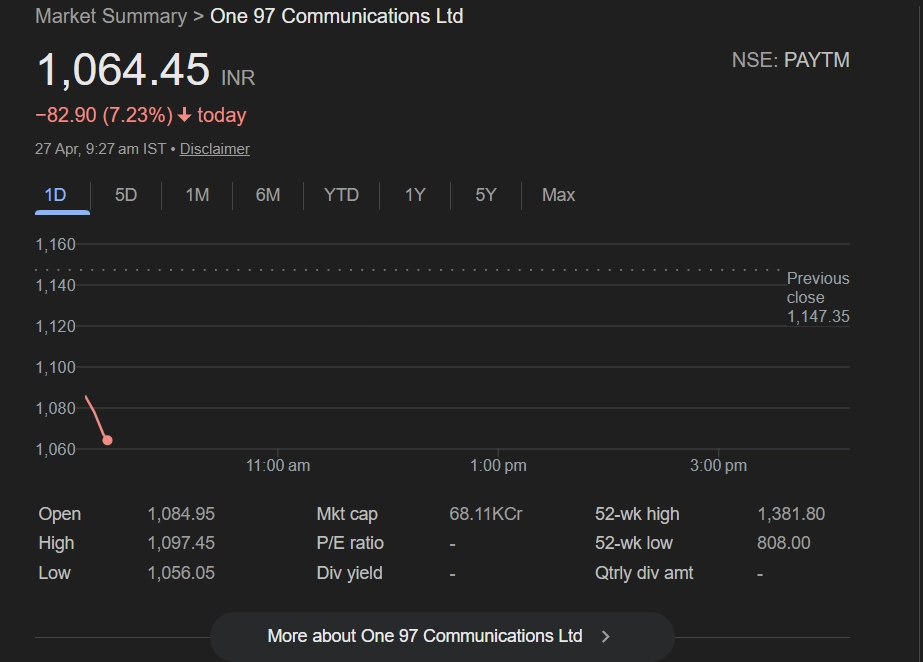Screen dimensions: 923x662
Task: Select the 1D time range tab
Action: (56, 195)
